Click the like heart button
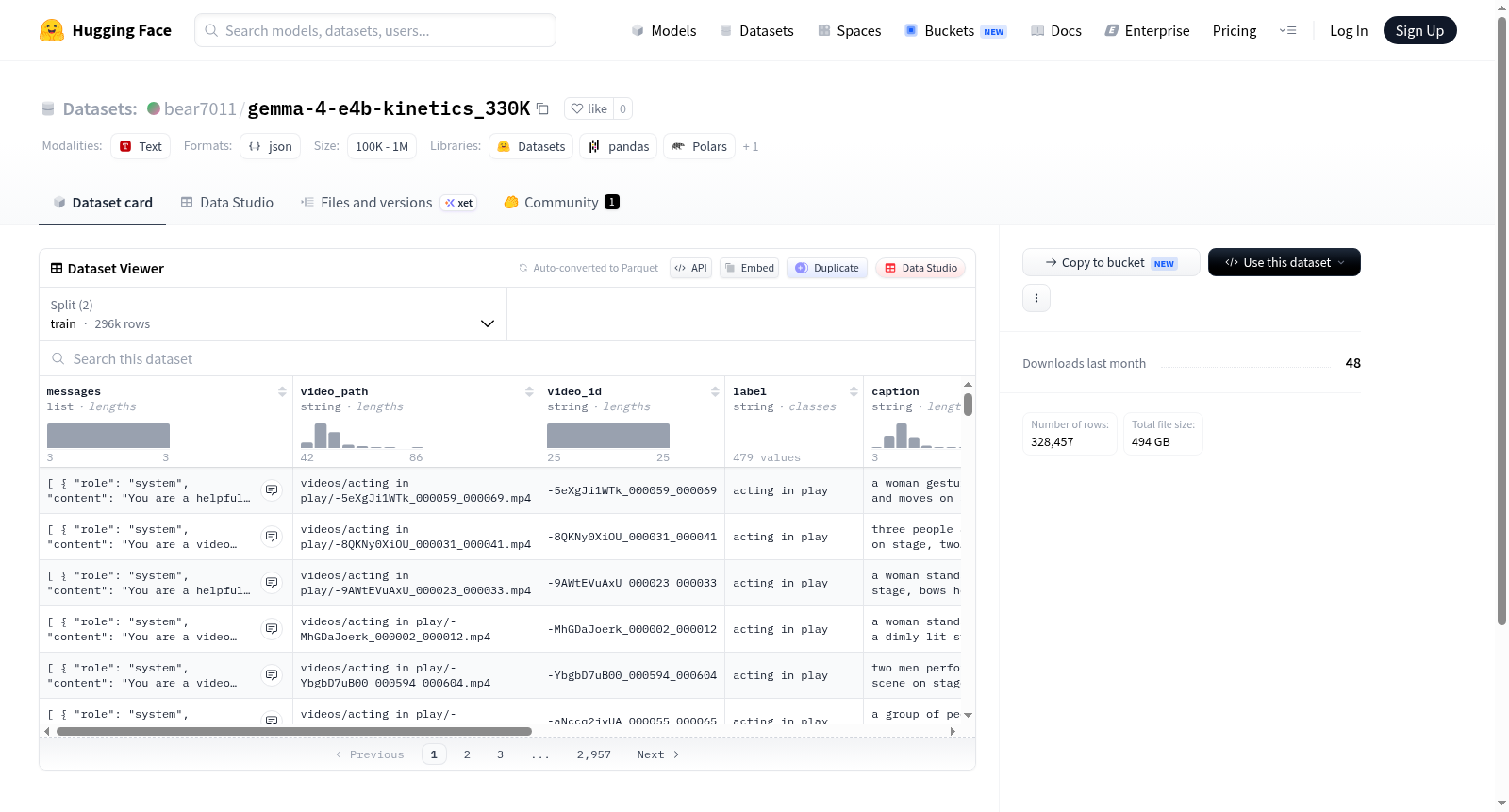1509x812 pixels. [589, 108]
